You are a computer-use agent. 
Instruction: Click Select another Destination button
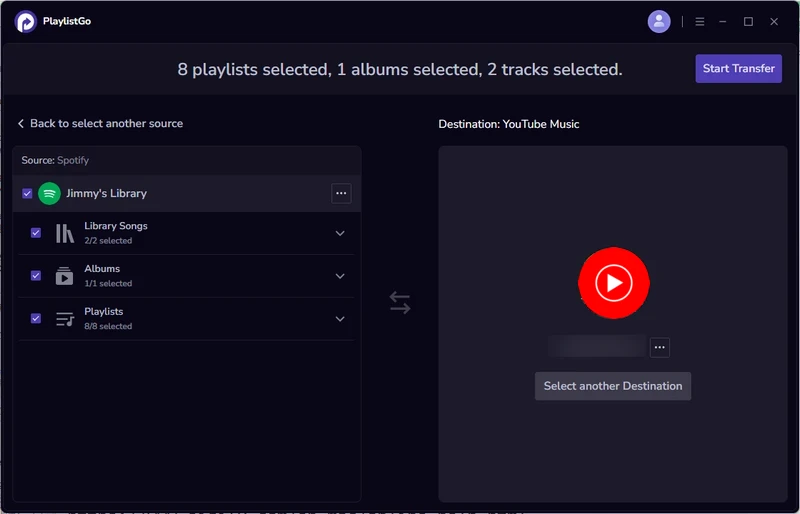coord(613,386)
